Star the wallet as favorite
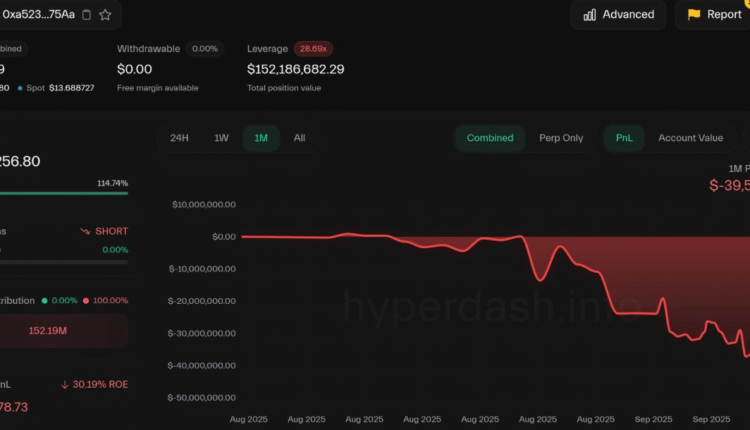 (x=105, y=14)
